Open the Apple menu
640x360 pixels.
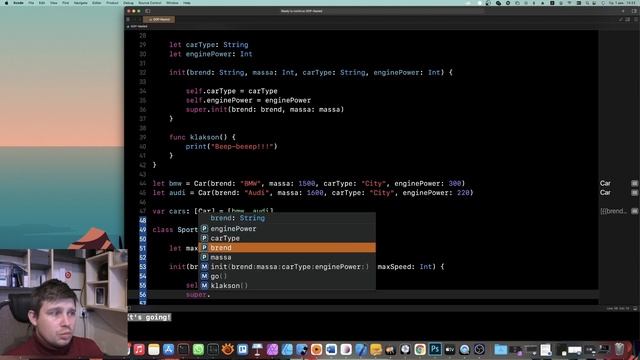tap(6, 3)
